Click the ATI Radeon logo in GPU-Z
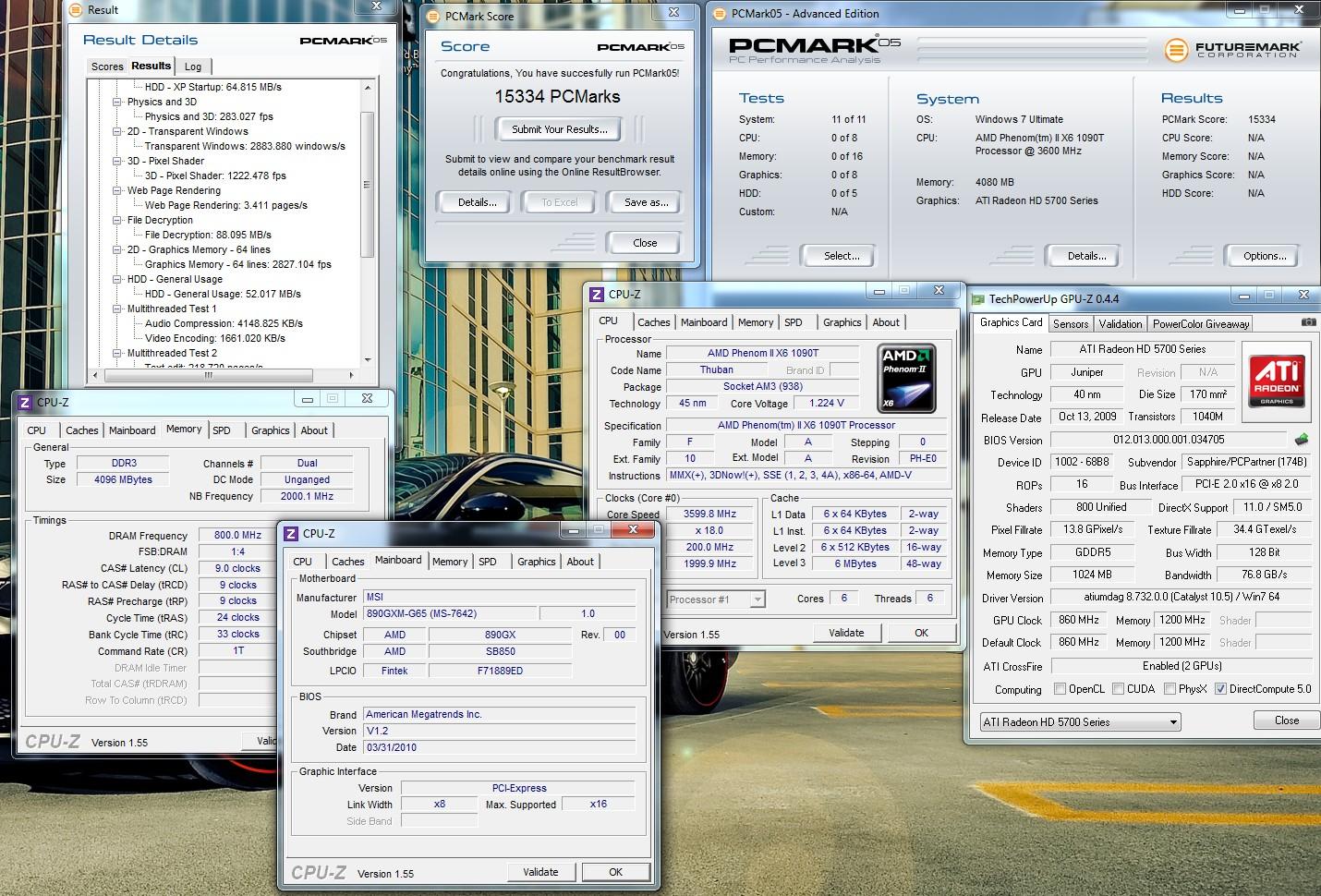The image size is (1321, 896). [1278, 381]
